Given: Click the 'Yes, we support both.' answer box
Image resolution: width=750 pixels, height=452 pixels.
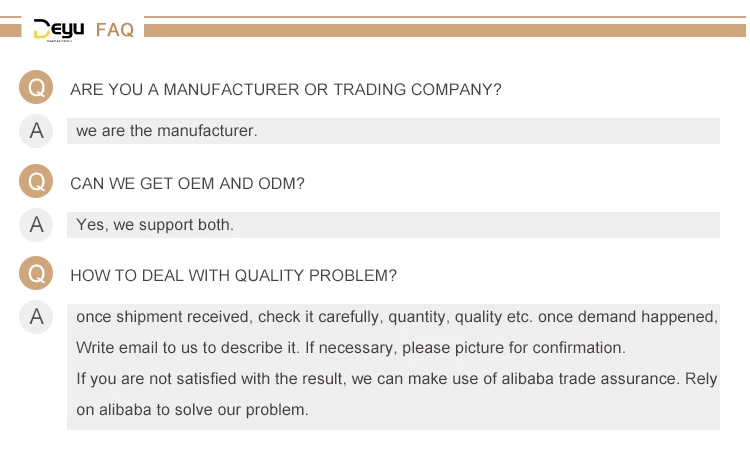Looking at the screenshot, I should pos(393,225).
